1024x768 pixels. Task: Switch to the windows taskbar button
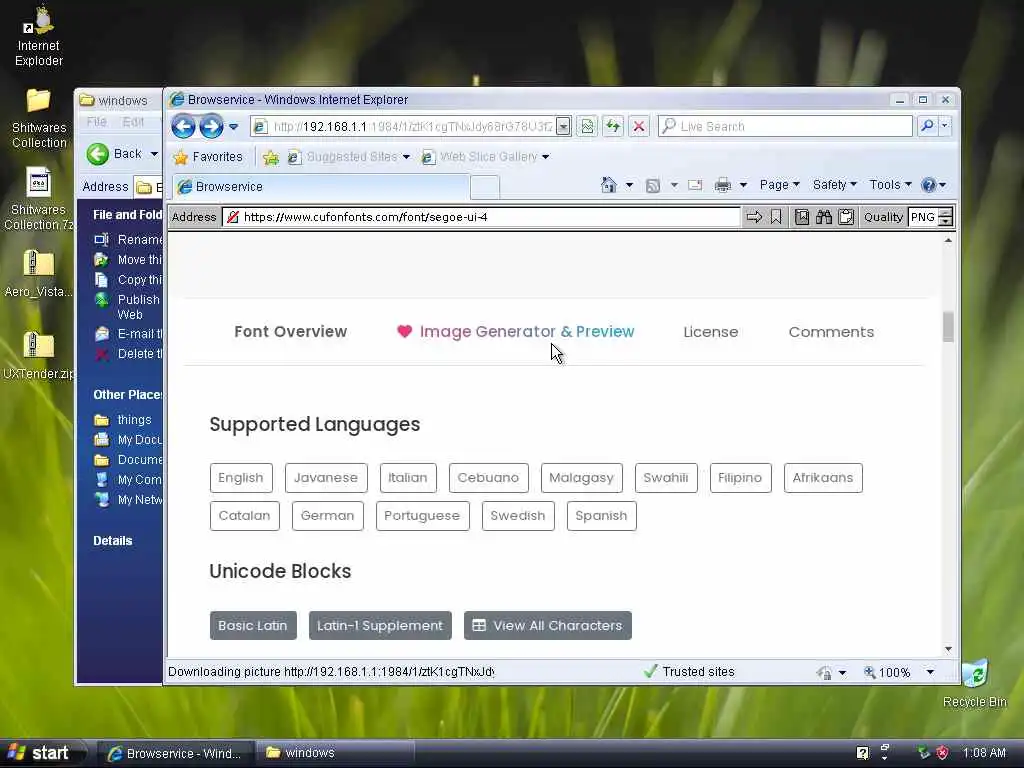click(337, 753)
